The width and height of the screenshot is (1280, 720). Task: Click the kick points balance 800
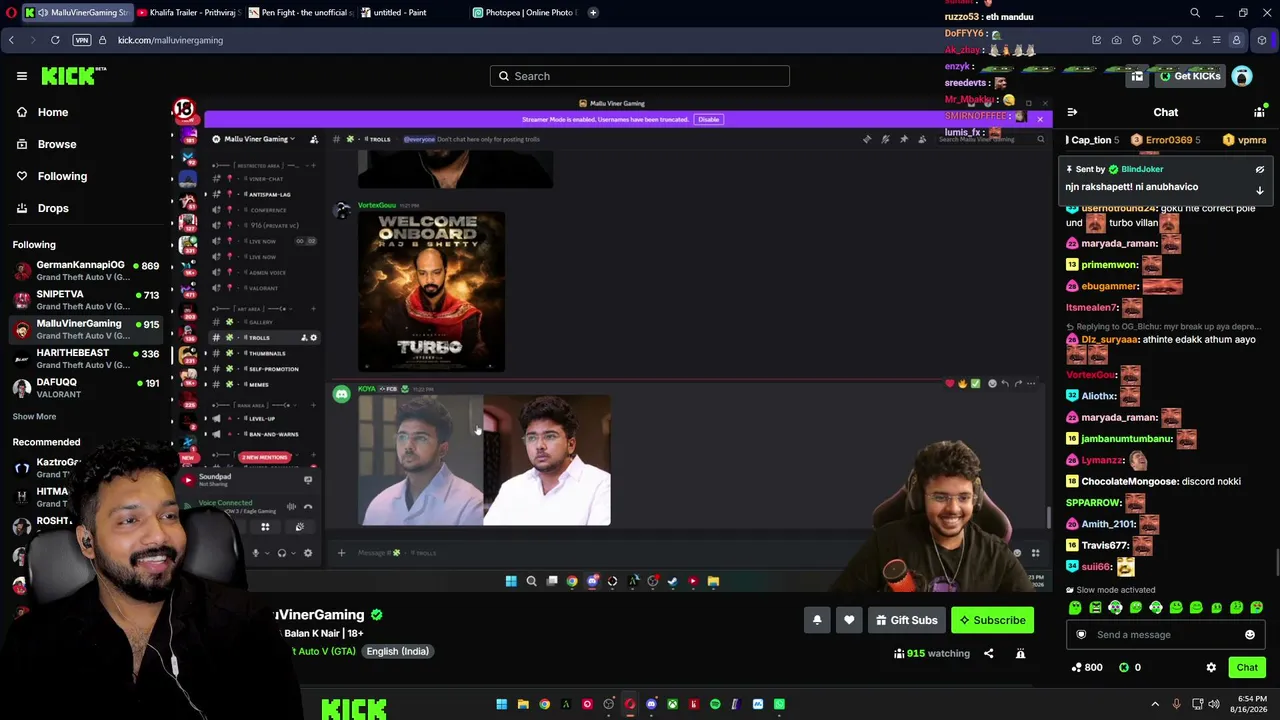pos(1087,668)
